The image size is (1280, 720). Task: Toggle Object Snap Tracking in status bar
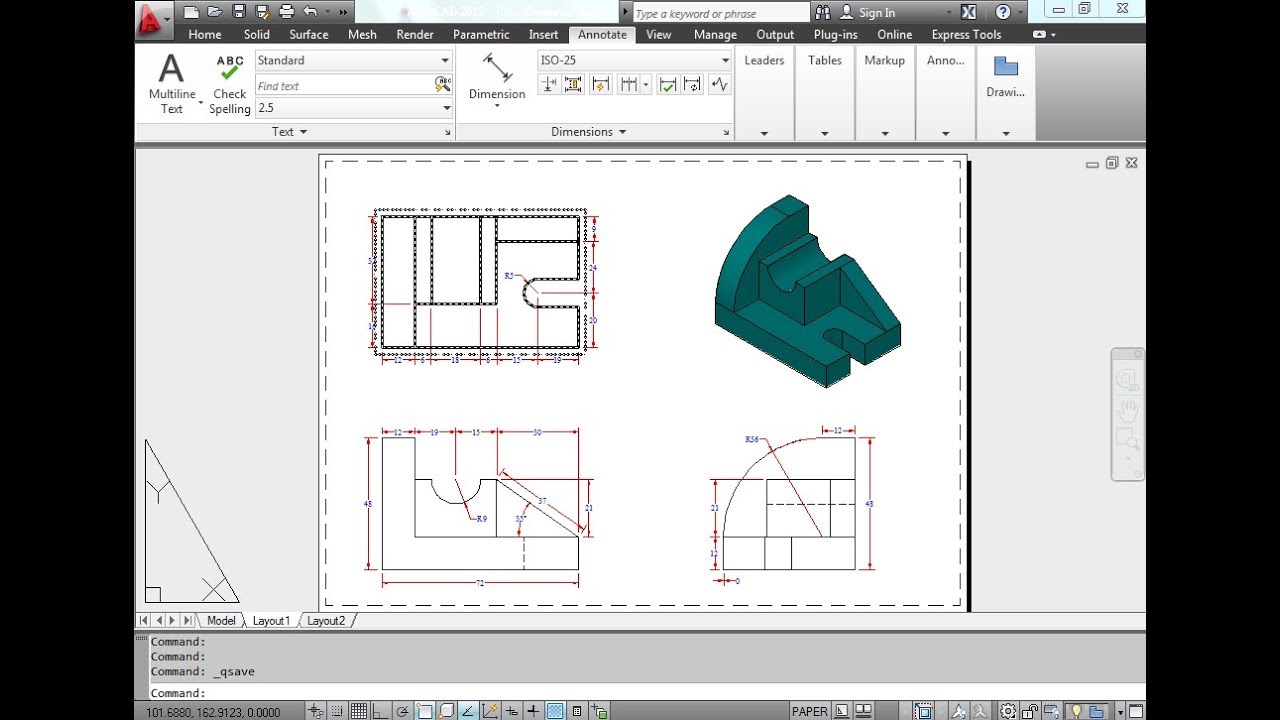(468, 712)
